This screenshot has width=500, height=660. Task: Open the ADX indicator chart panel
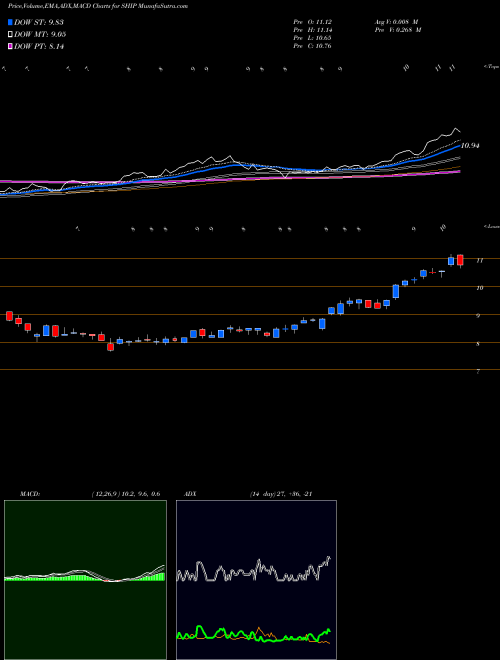click(256, 580)
